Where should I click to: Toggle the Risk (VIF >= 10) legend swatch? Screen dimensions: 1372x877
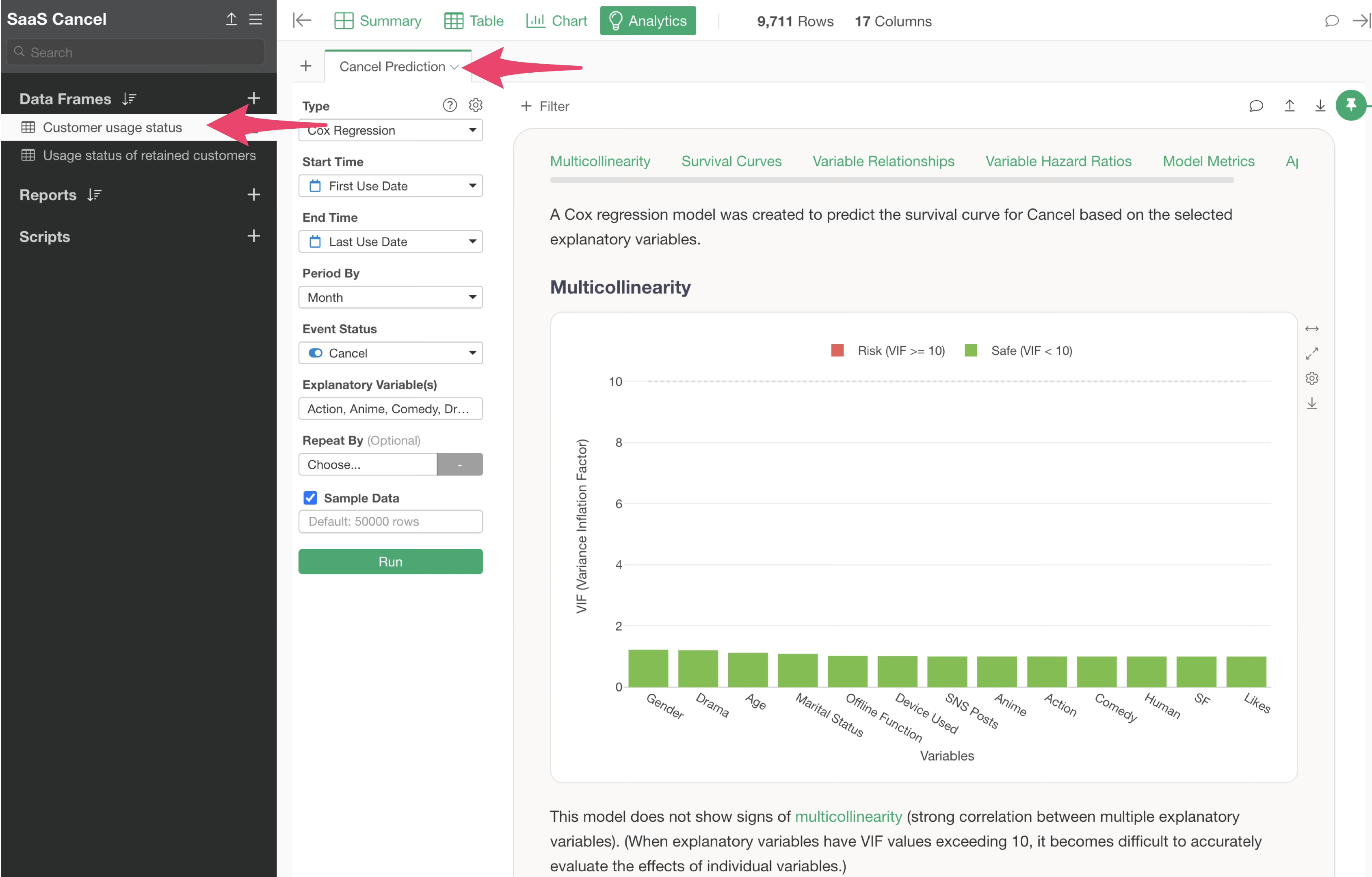[x=837, y=350]
